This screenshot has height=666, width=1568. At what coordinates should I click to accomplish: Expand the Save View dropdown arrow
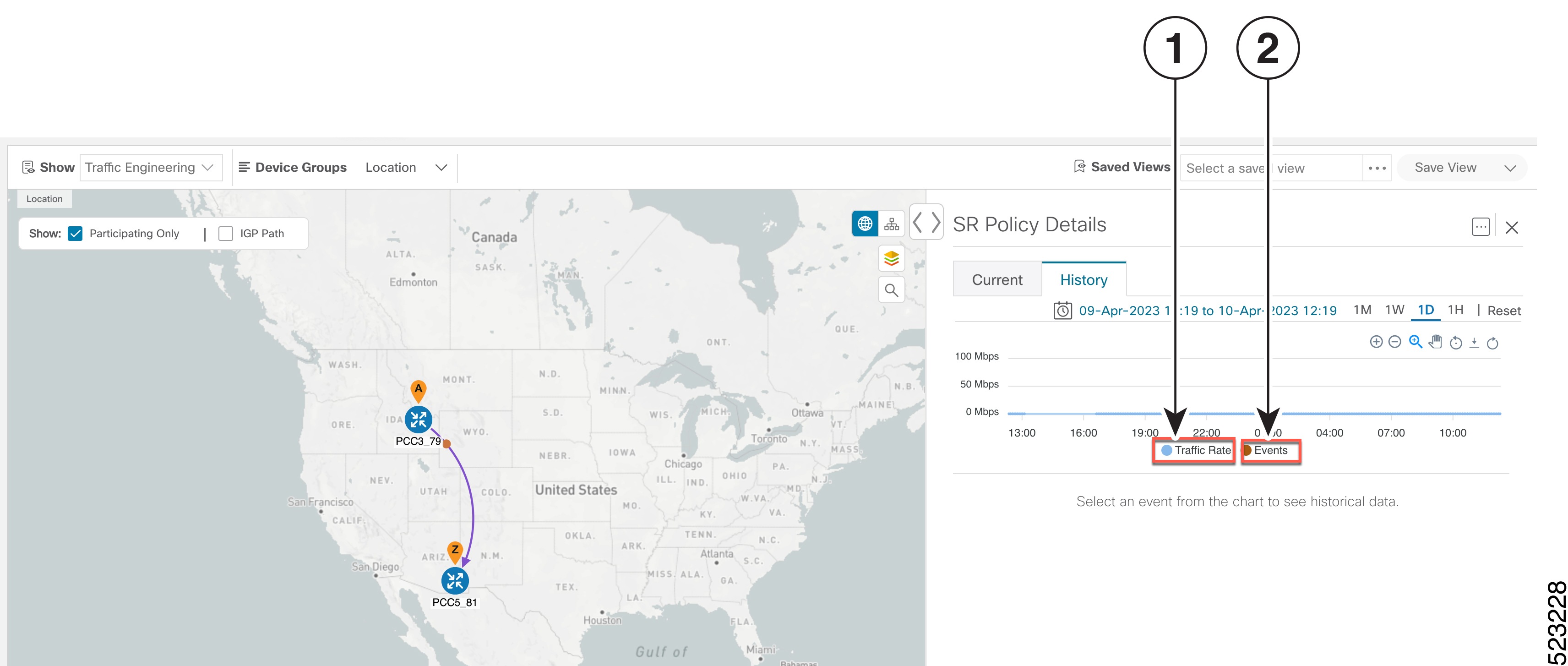1509,168
